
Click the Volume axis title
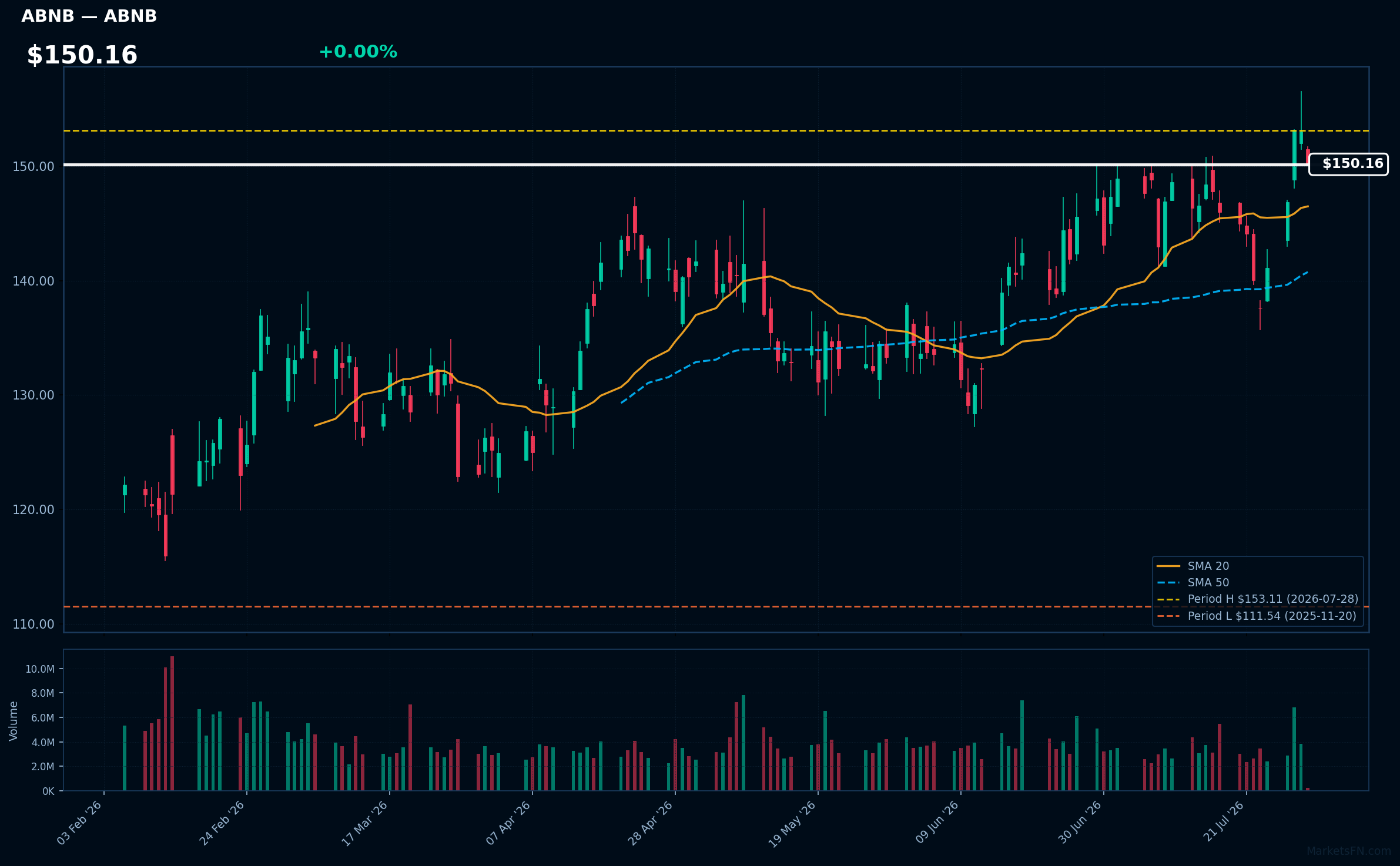coord(14,721)
